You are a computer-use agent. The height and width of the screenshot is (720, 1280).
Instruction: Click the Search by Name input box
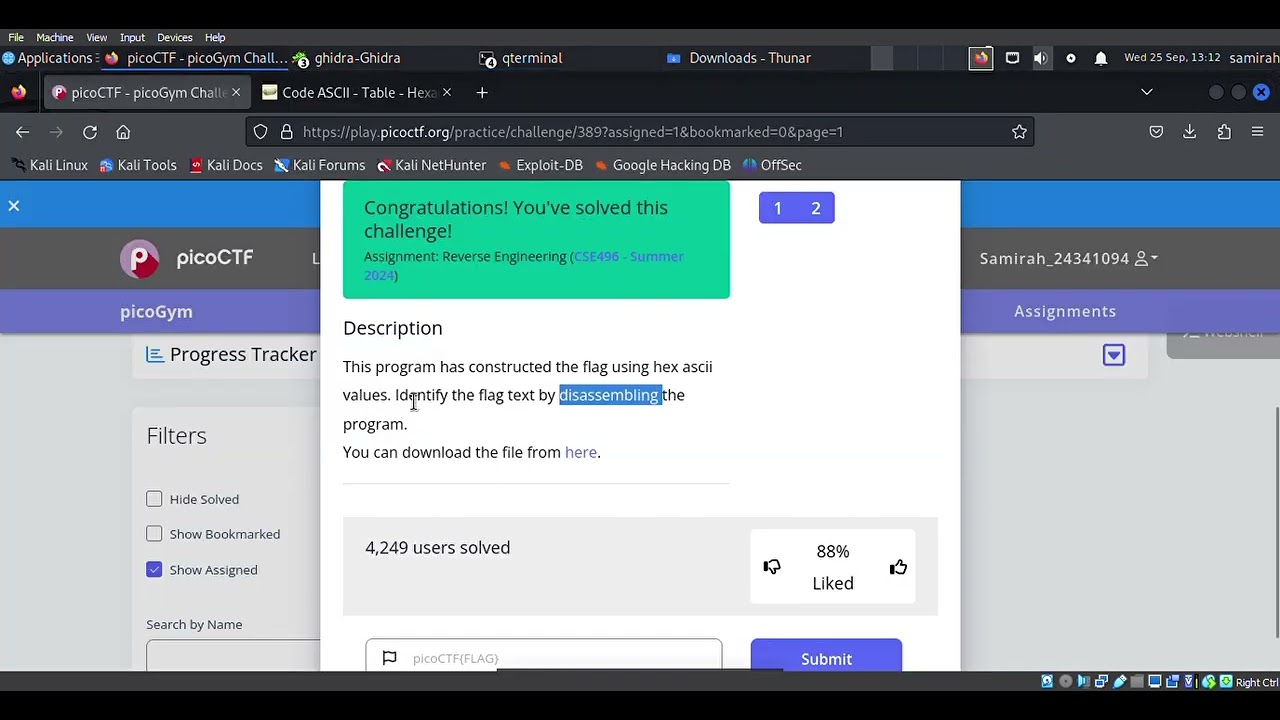tap(233, 656)
